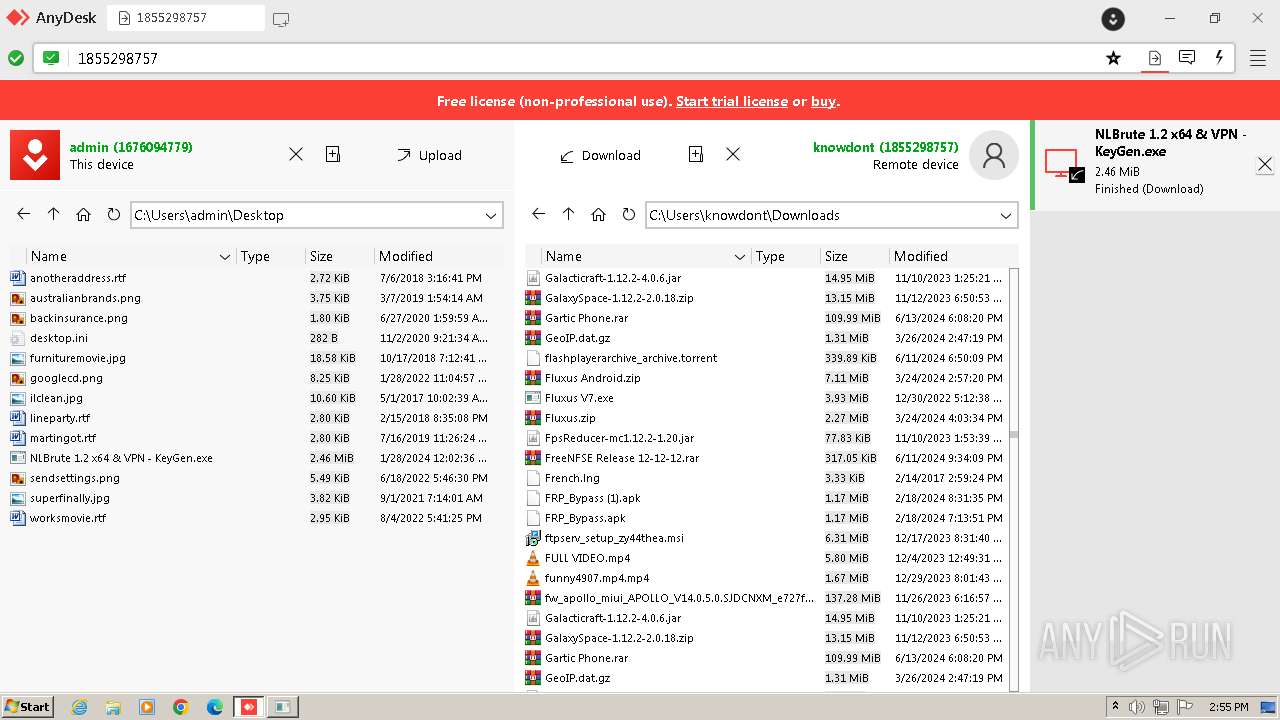1280x720 pixels.
Task: Click the remote user avatar icon
Action: pos(994,155)
